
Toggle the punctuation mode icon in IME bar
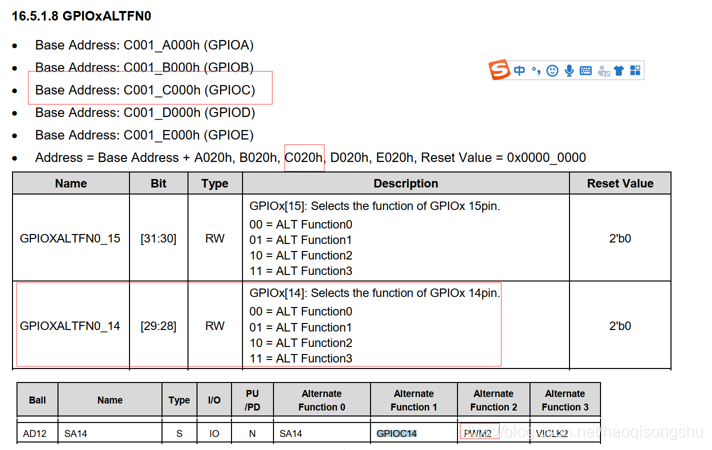536,70
